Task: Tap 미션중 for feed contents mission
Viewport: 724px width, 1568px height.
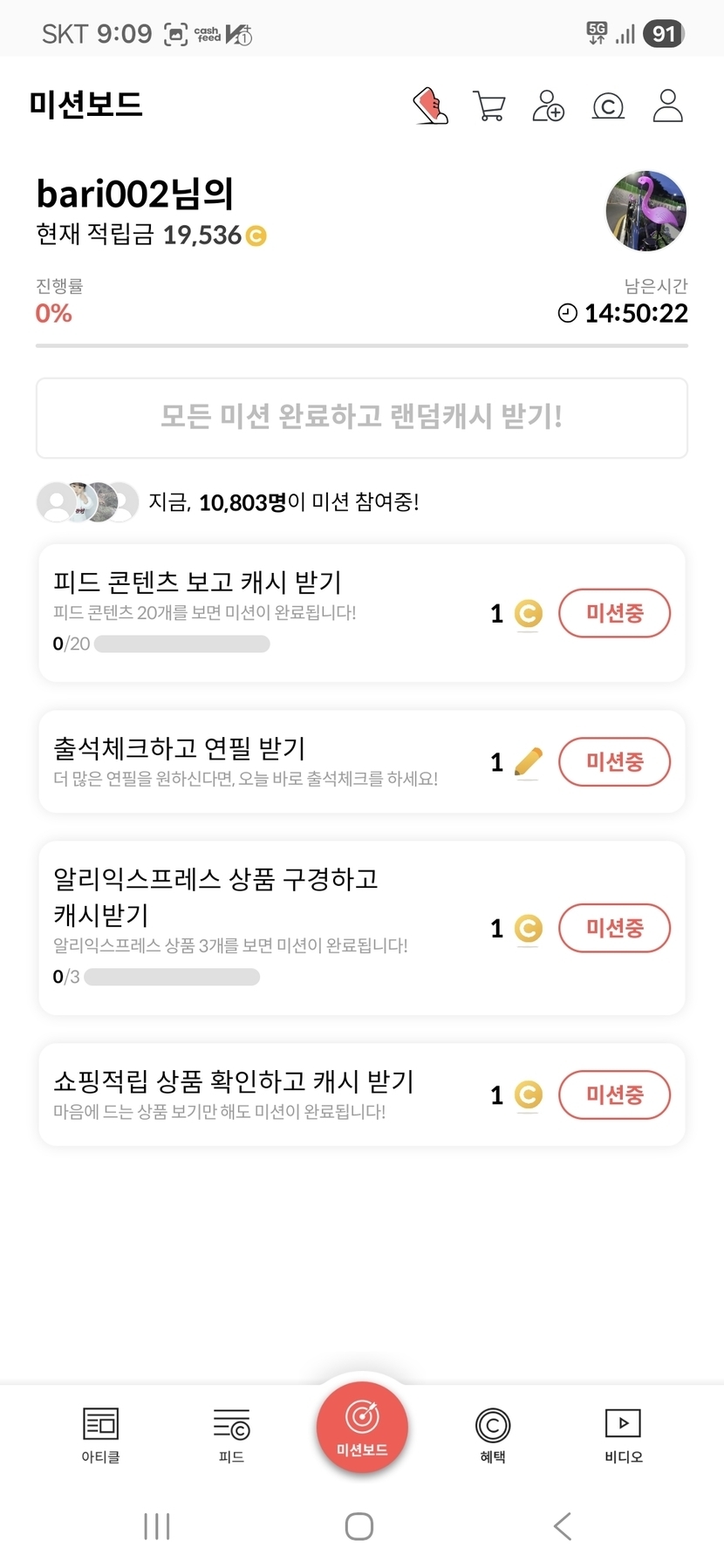Action: (x=614, y=613)
